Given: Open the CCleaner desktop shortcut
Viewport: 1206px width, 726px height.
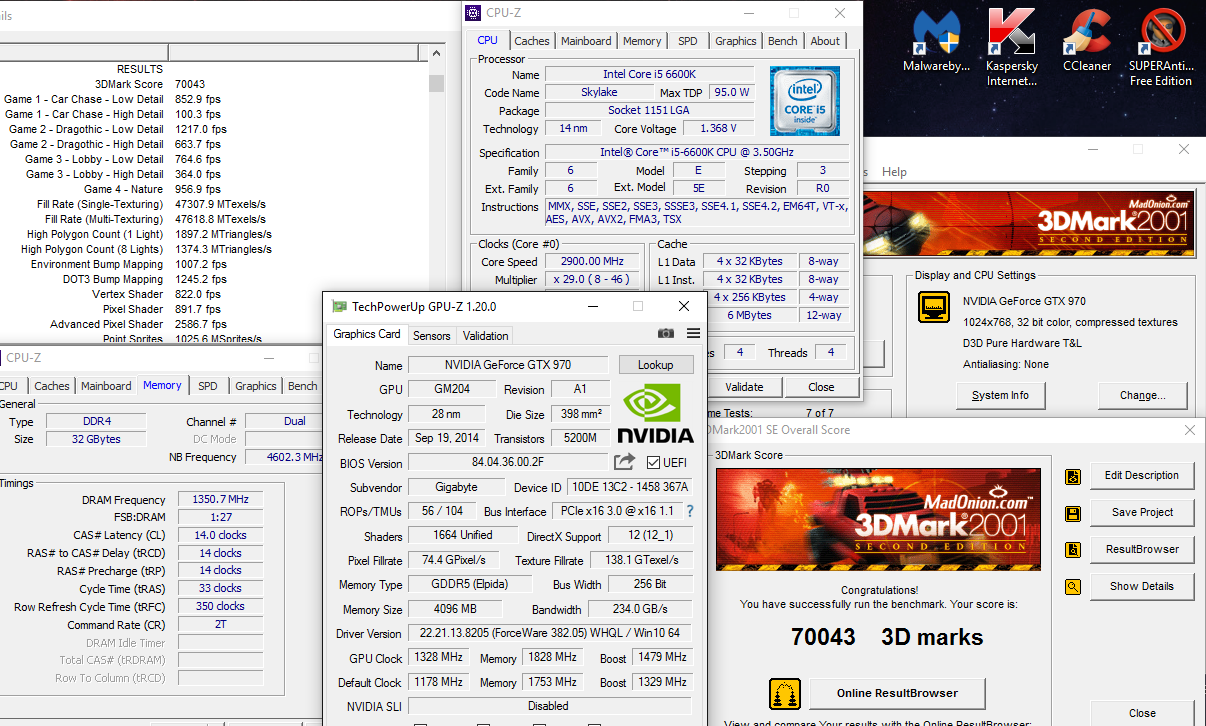Looking at the screenshot, I should (x=1087, y=41).
